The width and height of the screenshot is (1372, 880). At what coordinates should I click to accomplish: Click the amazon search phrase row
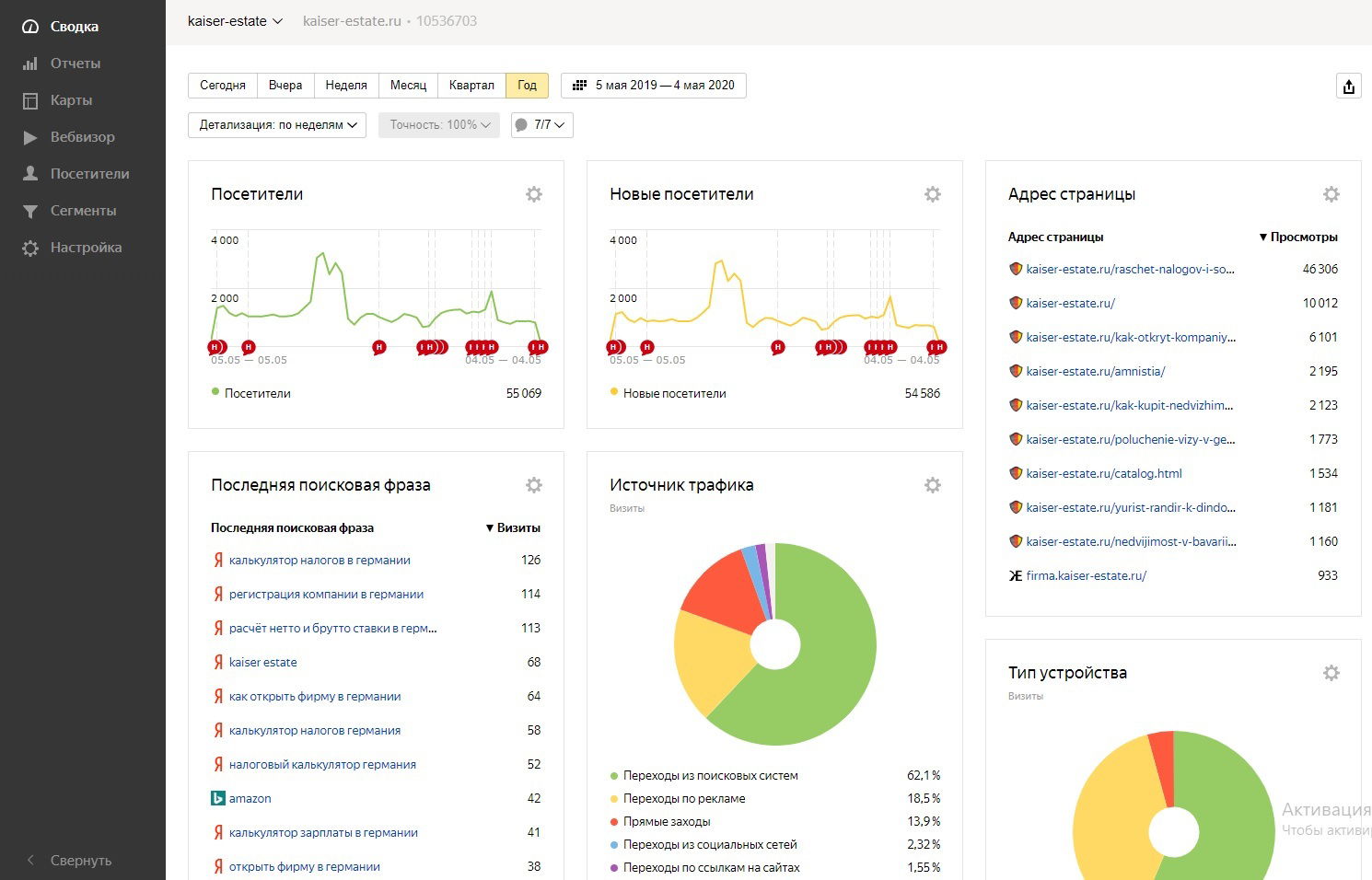pos(250,799)
